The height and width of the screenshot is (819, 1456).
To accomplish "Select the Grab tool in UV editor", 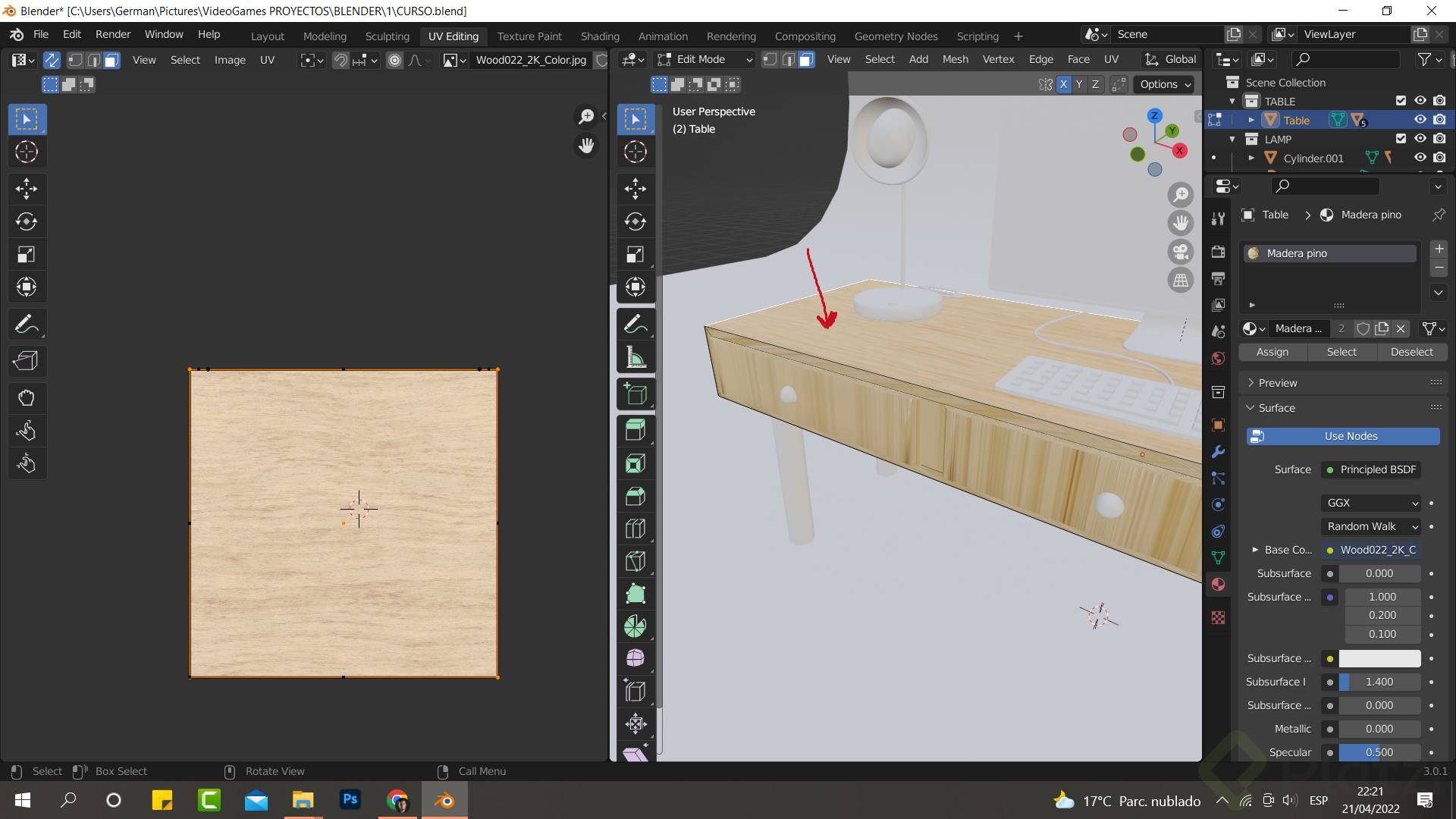I will coord(27,398).
